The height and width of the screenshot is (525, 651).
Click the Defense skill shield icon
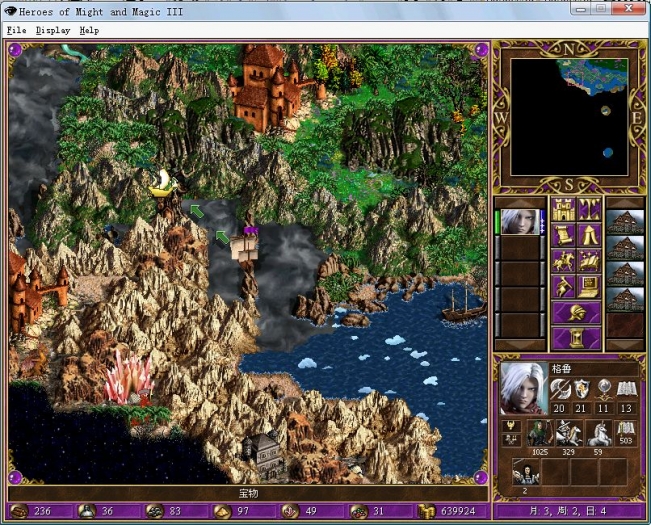point(581,389)
